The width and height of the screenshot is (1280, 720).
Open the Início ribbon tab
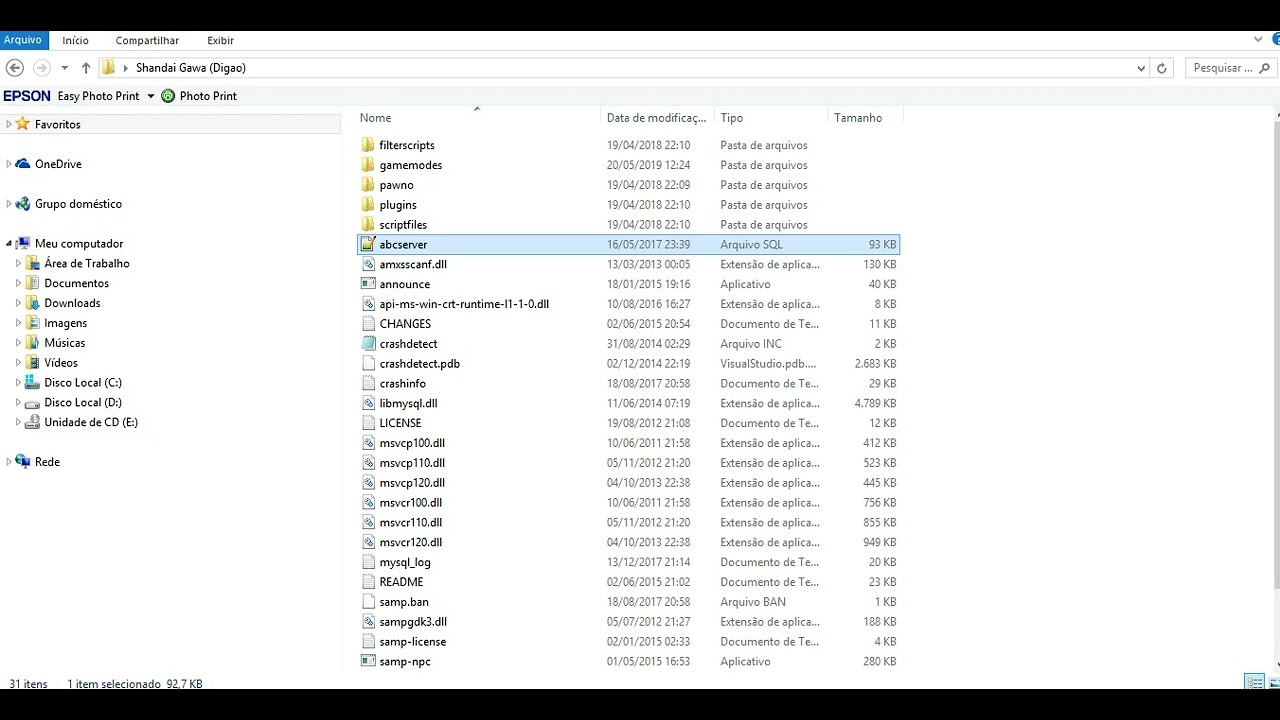(x=75, y=40)
